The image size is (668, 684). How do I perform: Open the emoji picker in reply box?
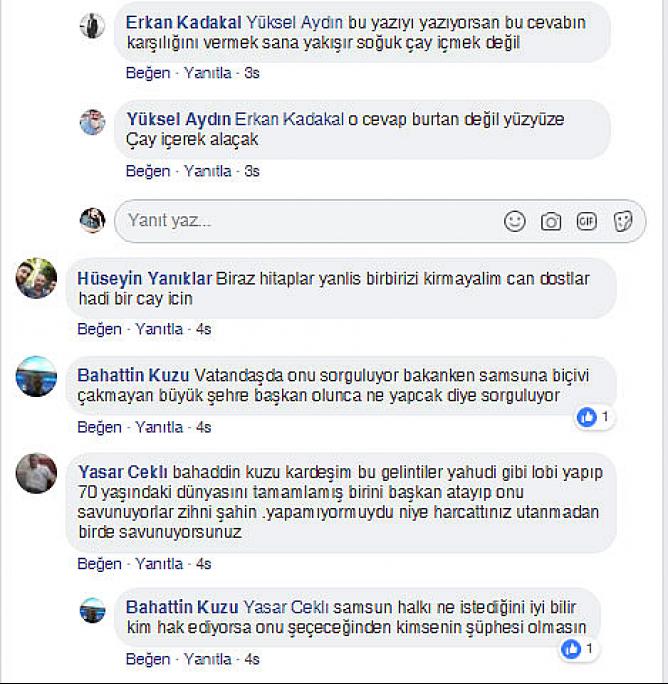(x=515, y=221)
